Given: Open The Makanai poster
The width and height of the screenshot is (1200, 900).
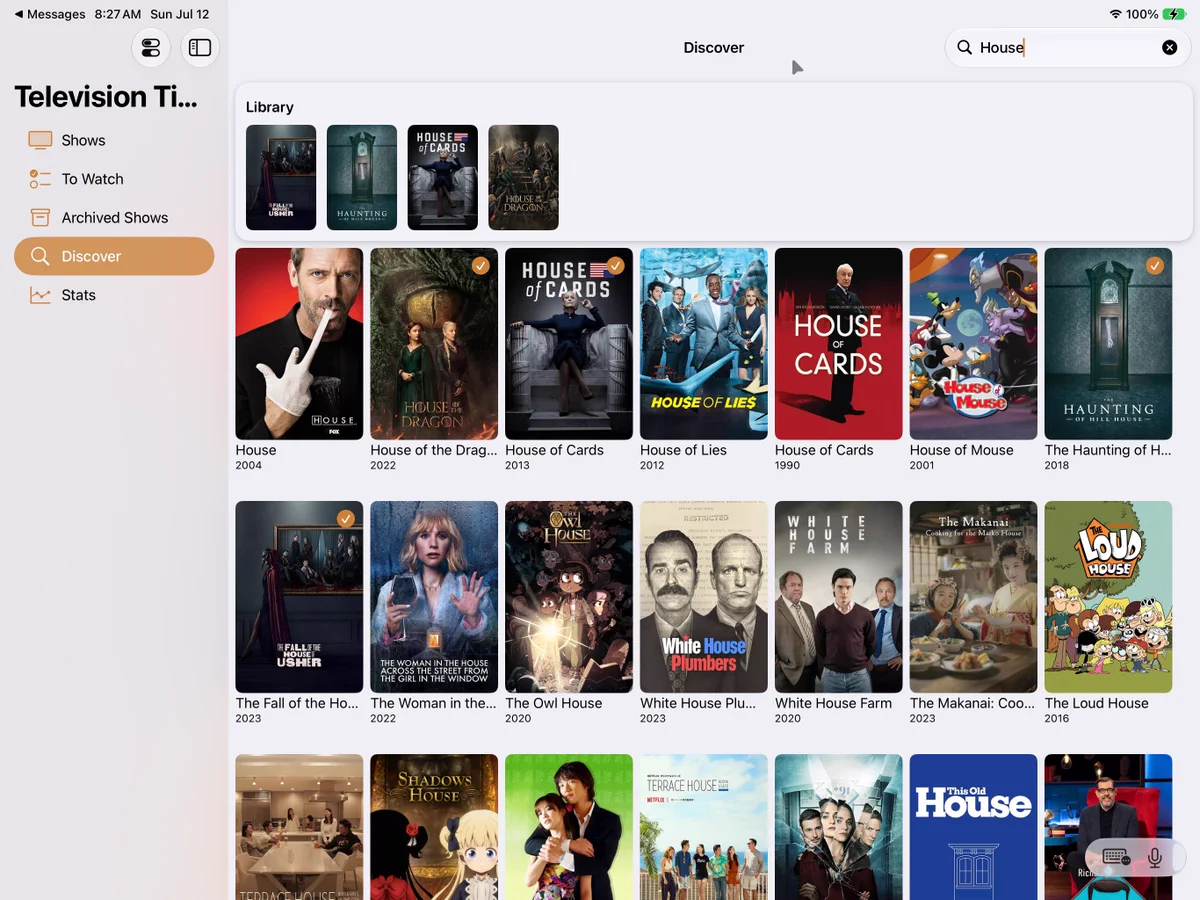Looking at the screenshot, I should pos(974,597).
